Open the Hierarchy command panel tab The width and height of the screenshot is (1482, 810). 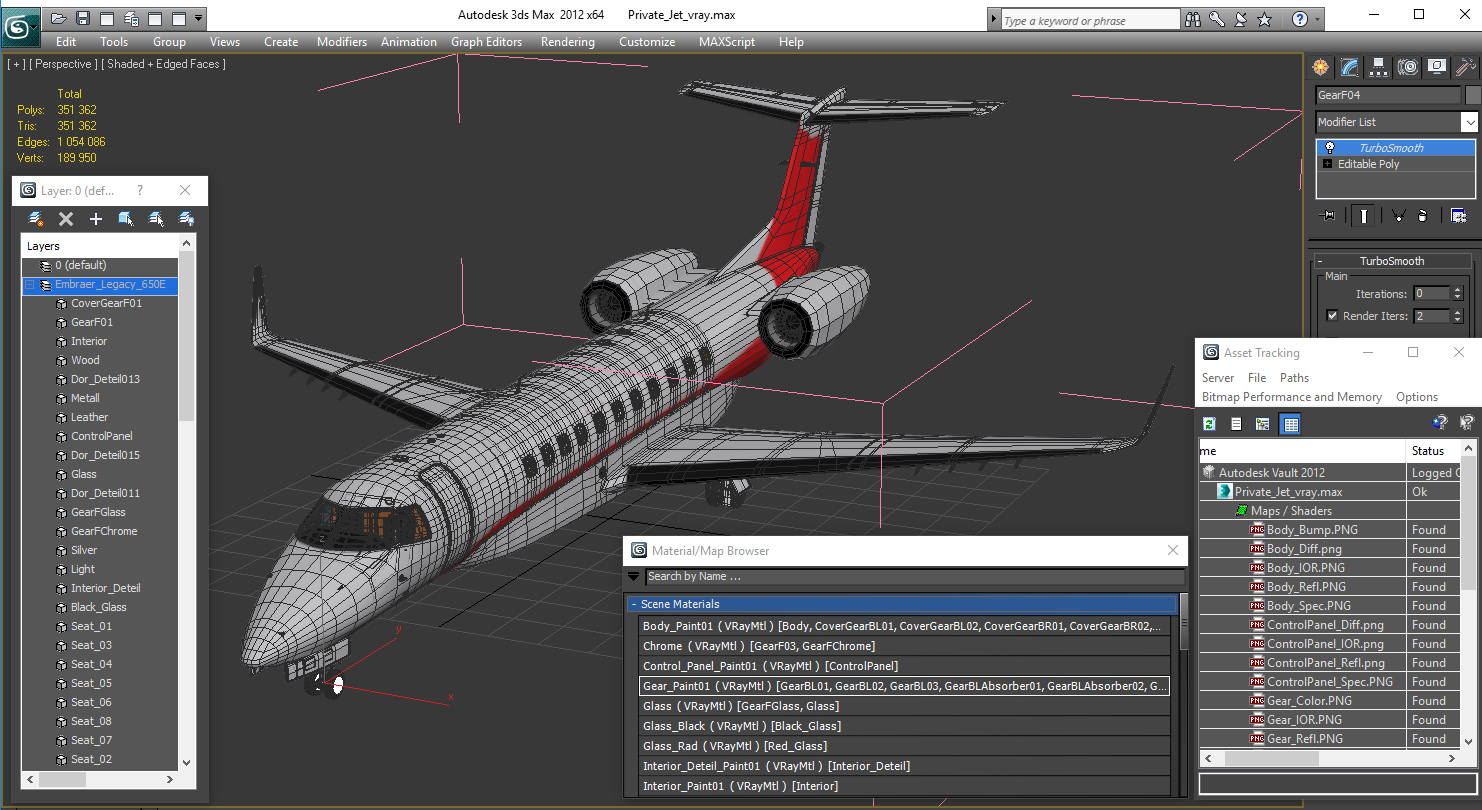pyautogui.click(x=1379, y=67)
